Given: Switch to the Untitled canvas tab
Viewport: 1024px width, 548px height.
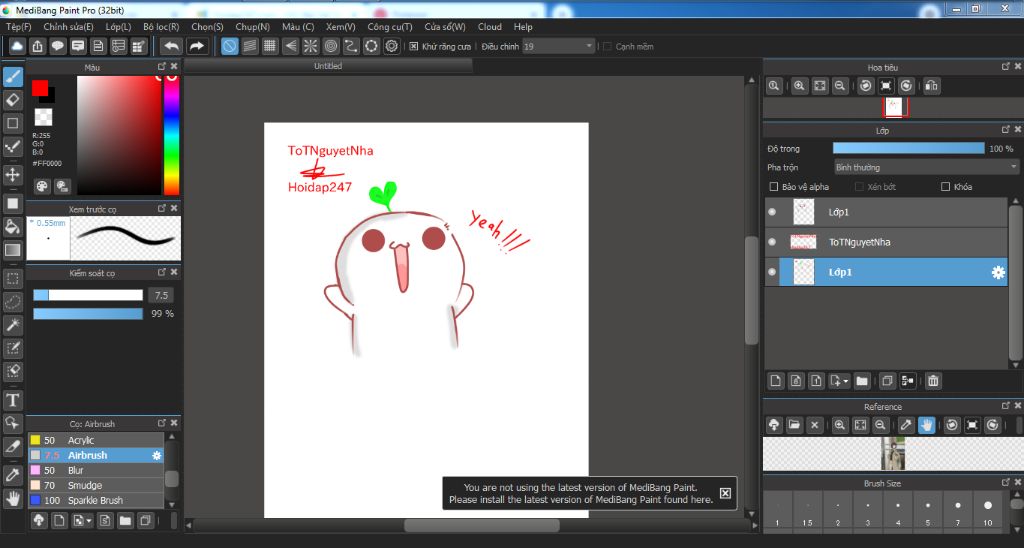Looking at the screenshot, I should click(x=328, y=66).
